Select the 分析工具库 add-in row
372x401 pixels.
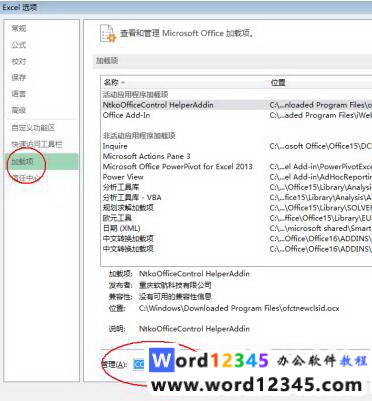(x=236, y=187)
